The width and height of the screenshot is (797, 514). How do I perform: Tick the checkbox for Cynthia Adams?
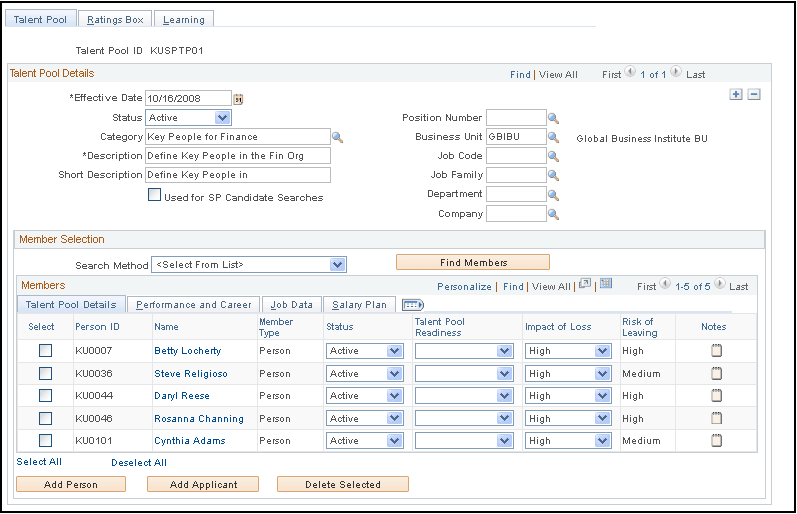[45, 440]
